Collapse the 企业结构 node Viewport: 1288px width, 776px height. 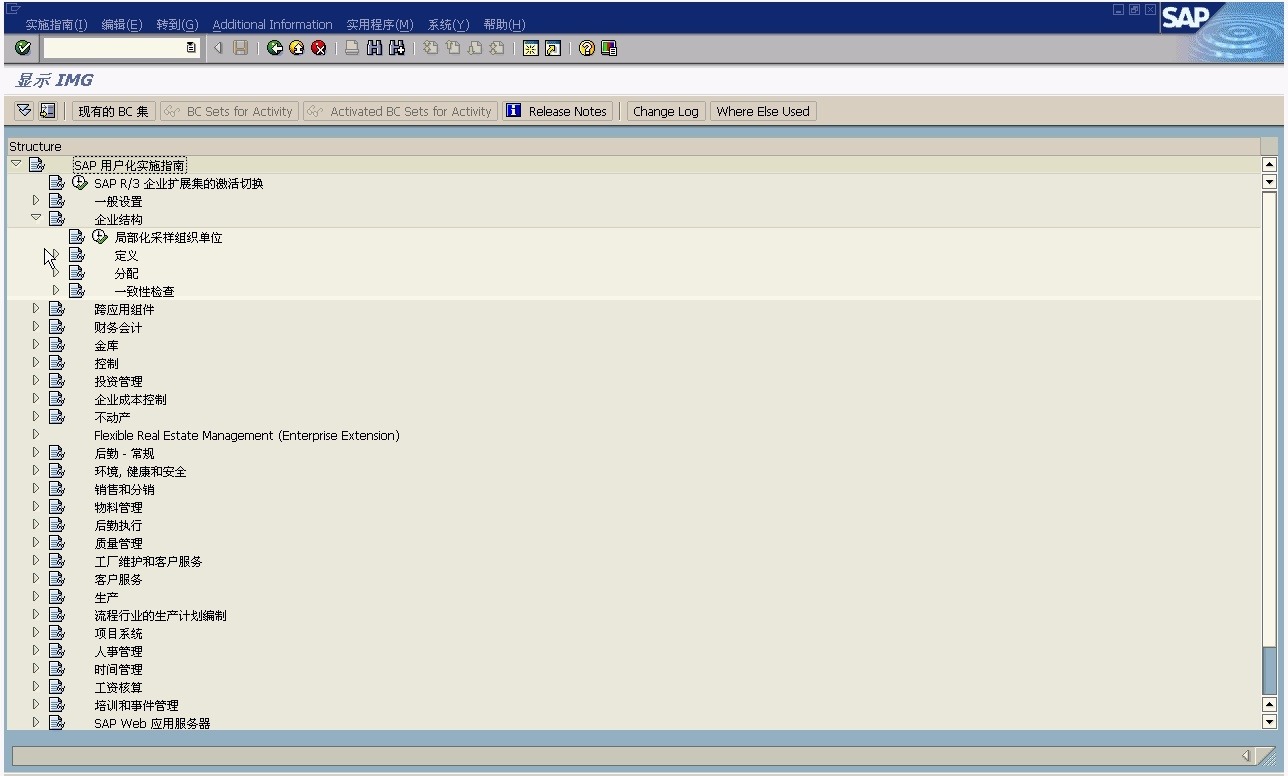click(x=36, y=218)
